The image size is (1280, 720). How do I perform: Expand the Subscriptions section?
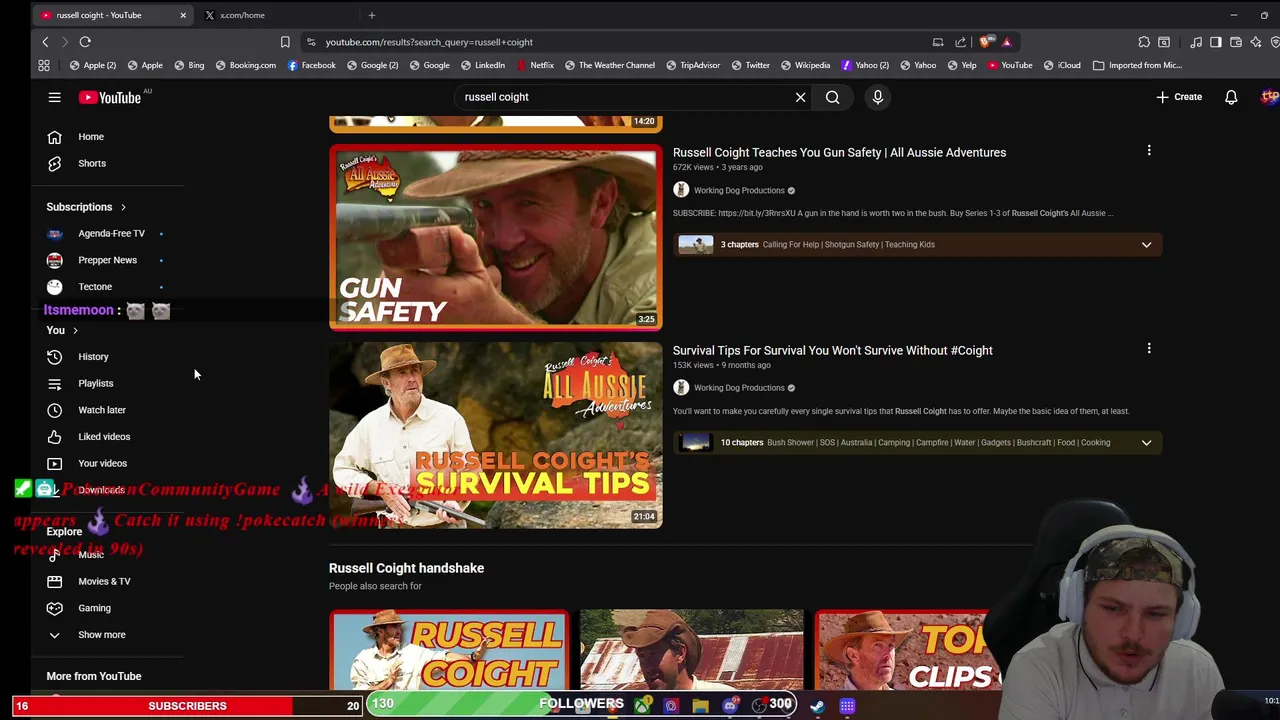[x=87, y=207]
